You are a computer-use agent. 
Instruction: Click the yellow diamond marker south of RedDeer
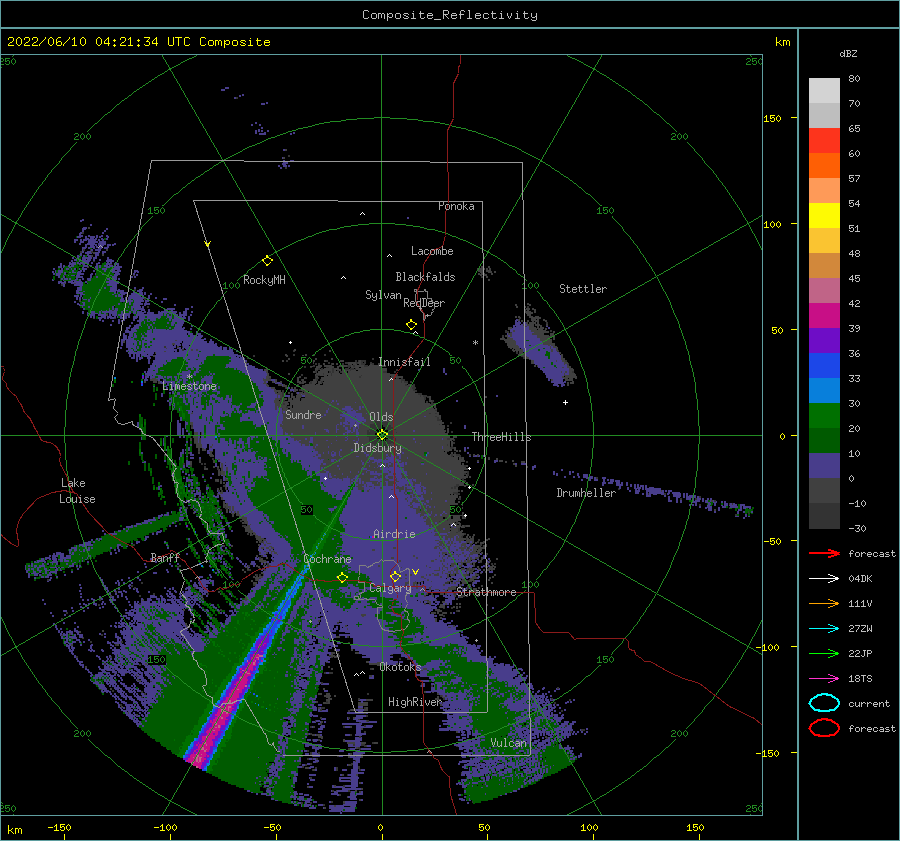411,325
